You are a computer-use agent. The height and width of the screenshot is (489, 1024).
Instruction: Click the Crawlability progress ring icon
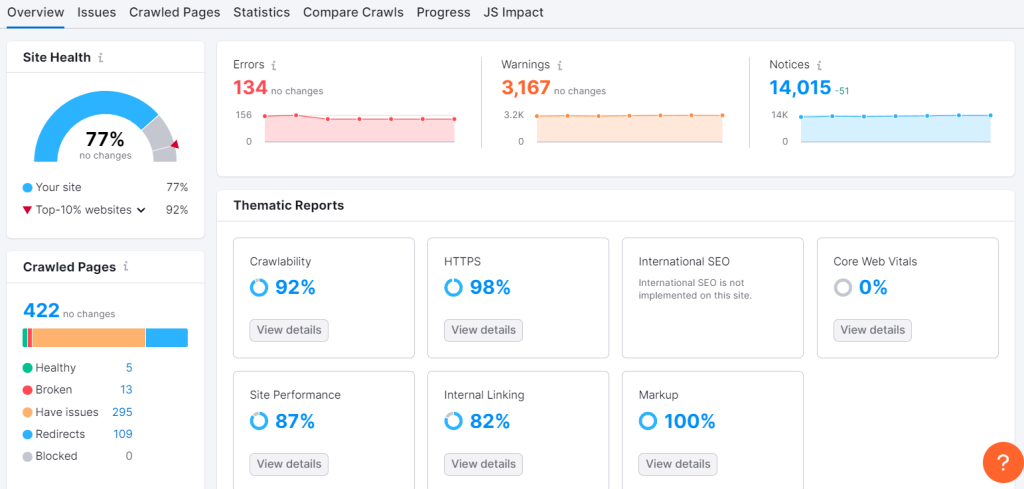pos(259,287)
